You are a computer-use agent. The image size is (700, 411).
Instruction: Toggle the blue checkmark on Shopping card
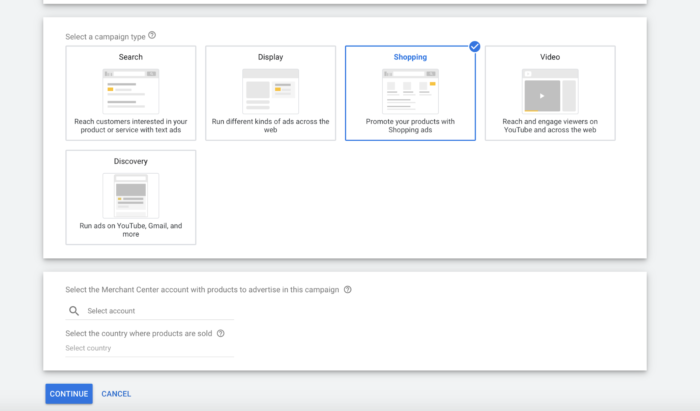(x=474, y=46)
